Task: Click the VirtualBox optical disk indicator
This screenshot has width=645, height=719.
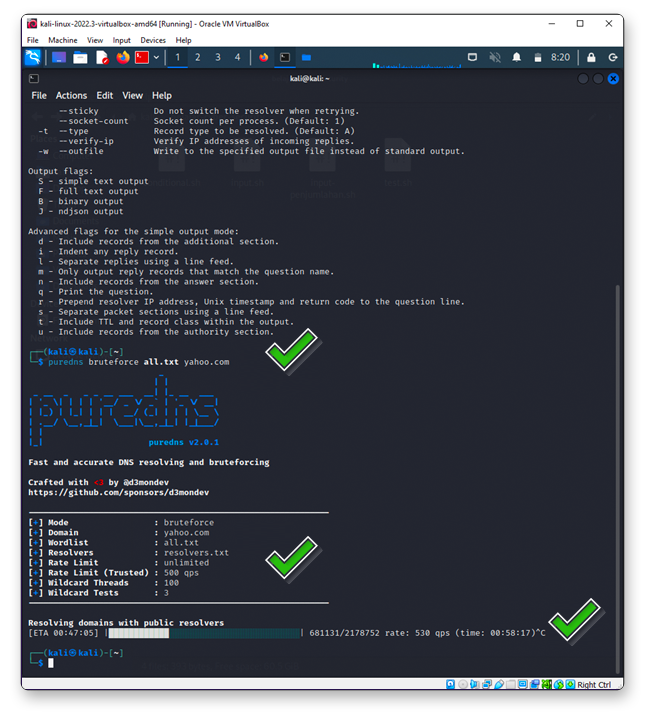Action: tap(463, 685)
